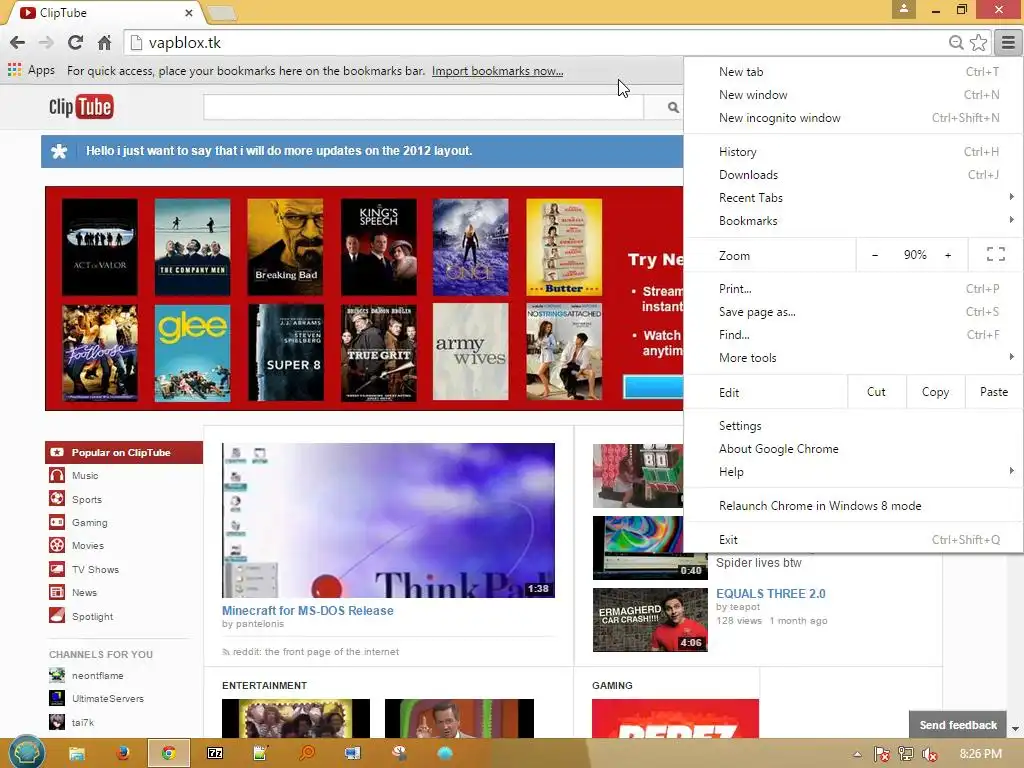
Task: Open EQUALS THREE 2.0 video link
Action: tap(771, 594)
